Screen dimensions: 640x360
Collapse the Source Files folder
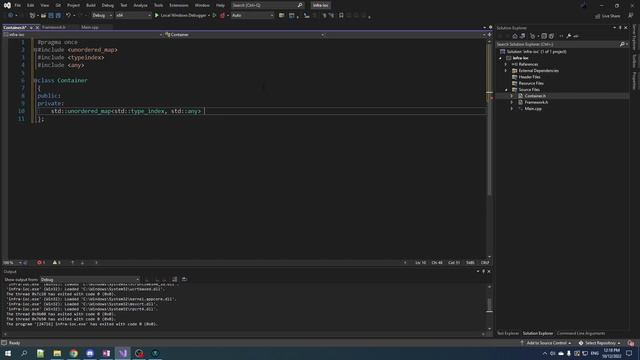pyautogui.click(x=506, y=90)
